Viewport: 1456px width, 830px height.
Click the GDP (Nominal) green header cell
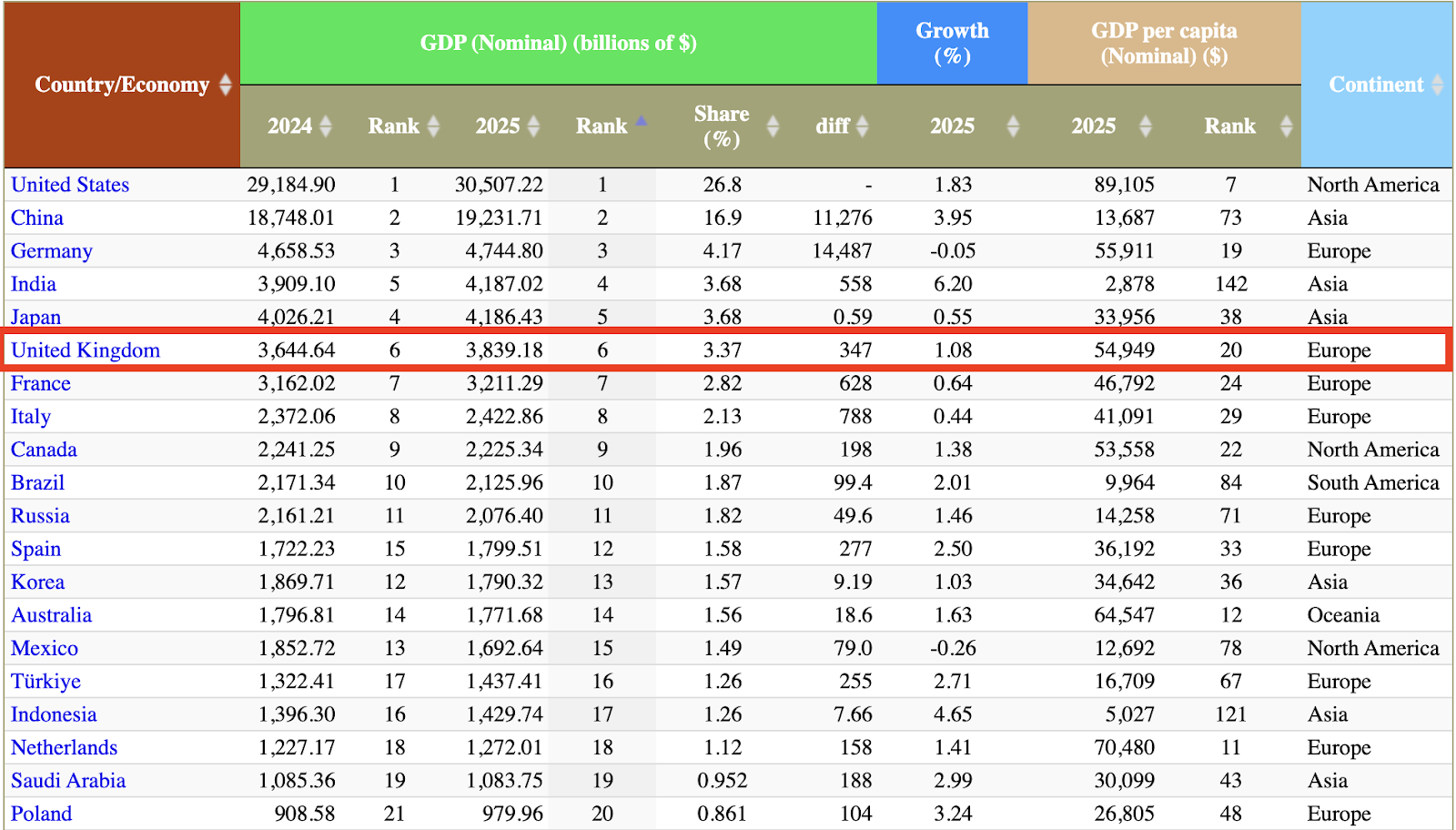pos(558,44)
